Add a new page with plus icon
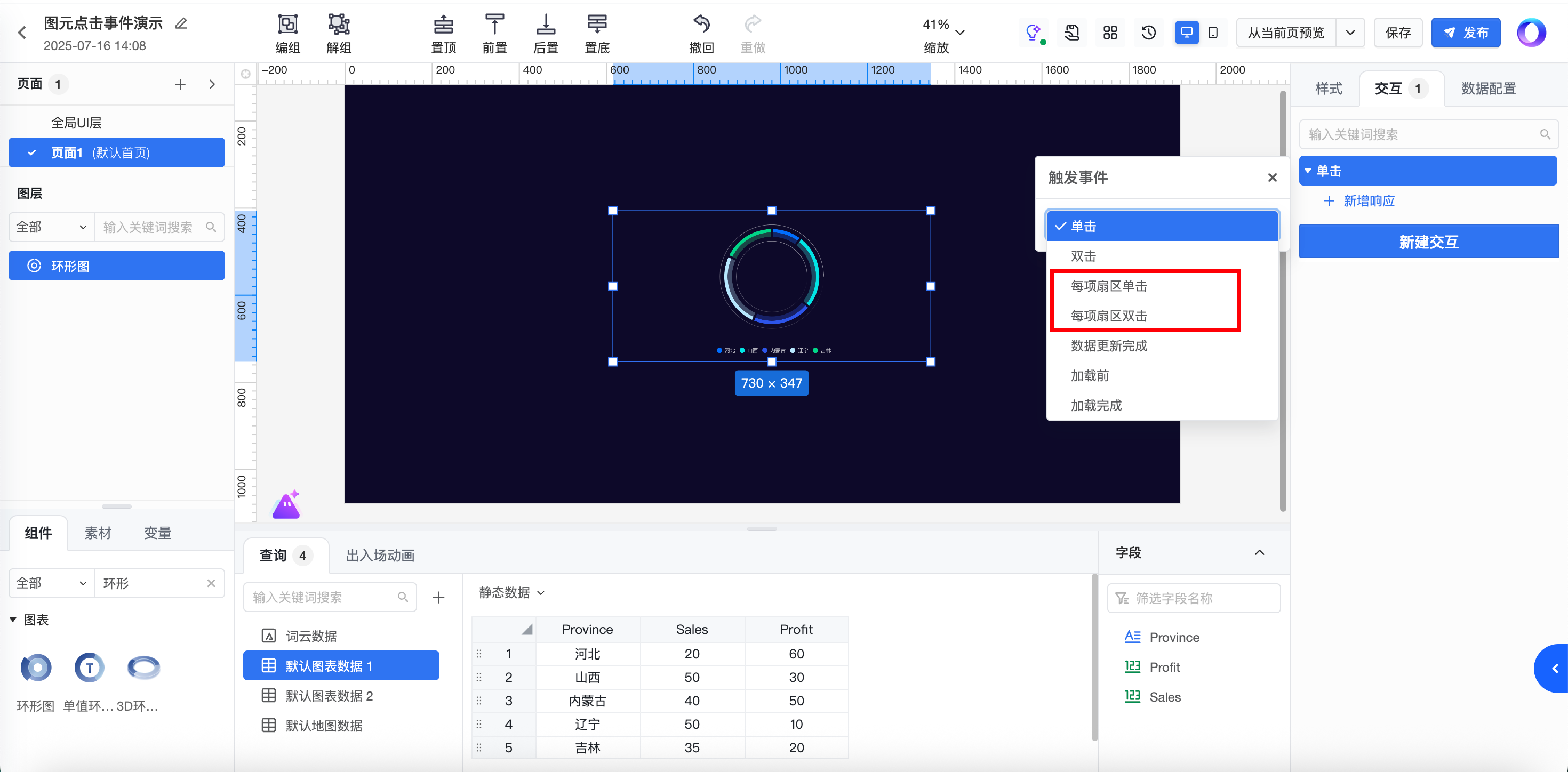 [180, 85]
